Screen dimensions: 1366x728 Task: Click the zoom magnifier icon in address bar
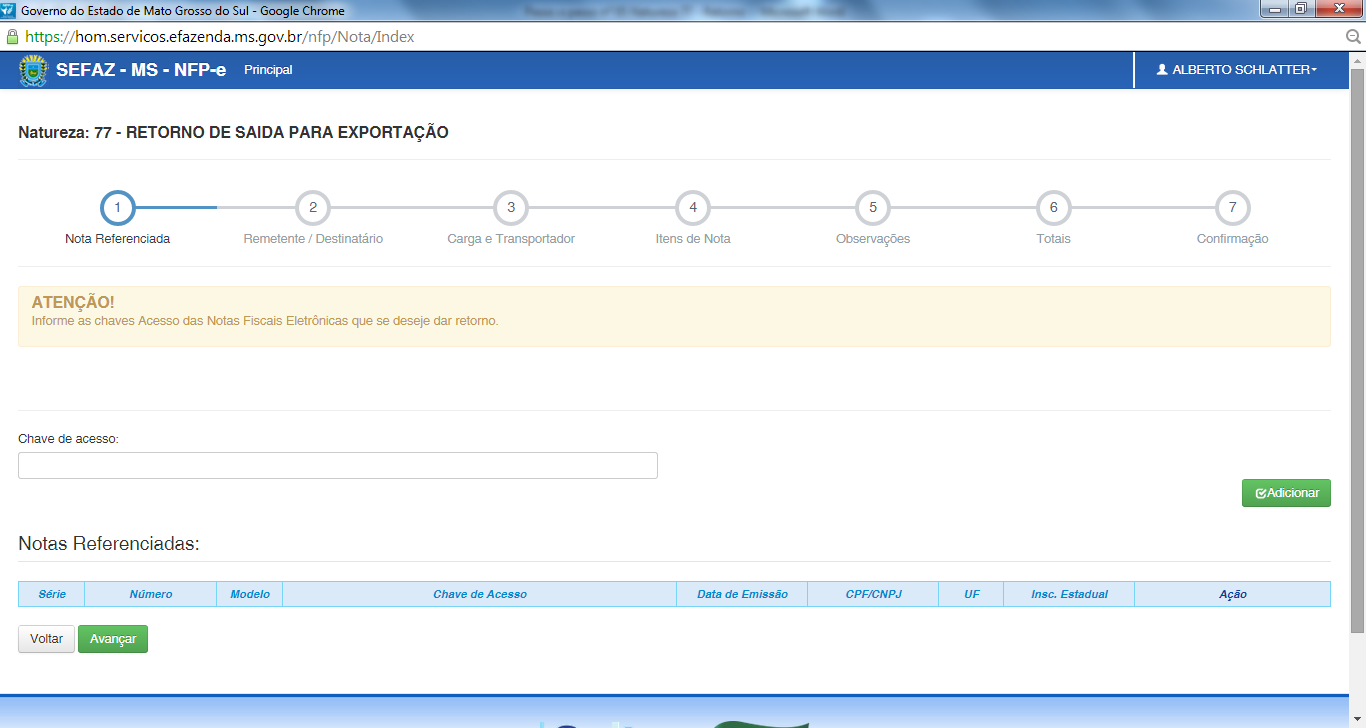1354,37
